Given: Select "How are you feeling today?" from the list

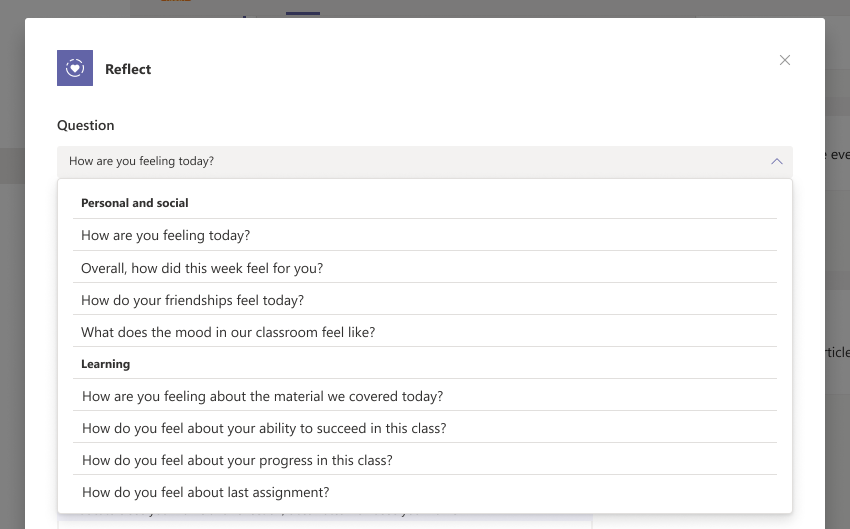Looking at the screenshot, I should (165, 236).
